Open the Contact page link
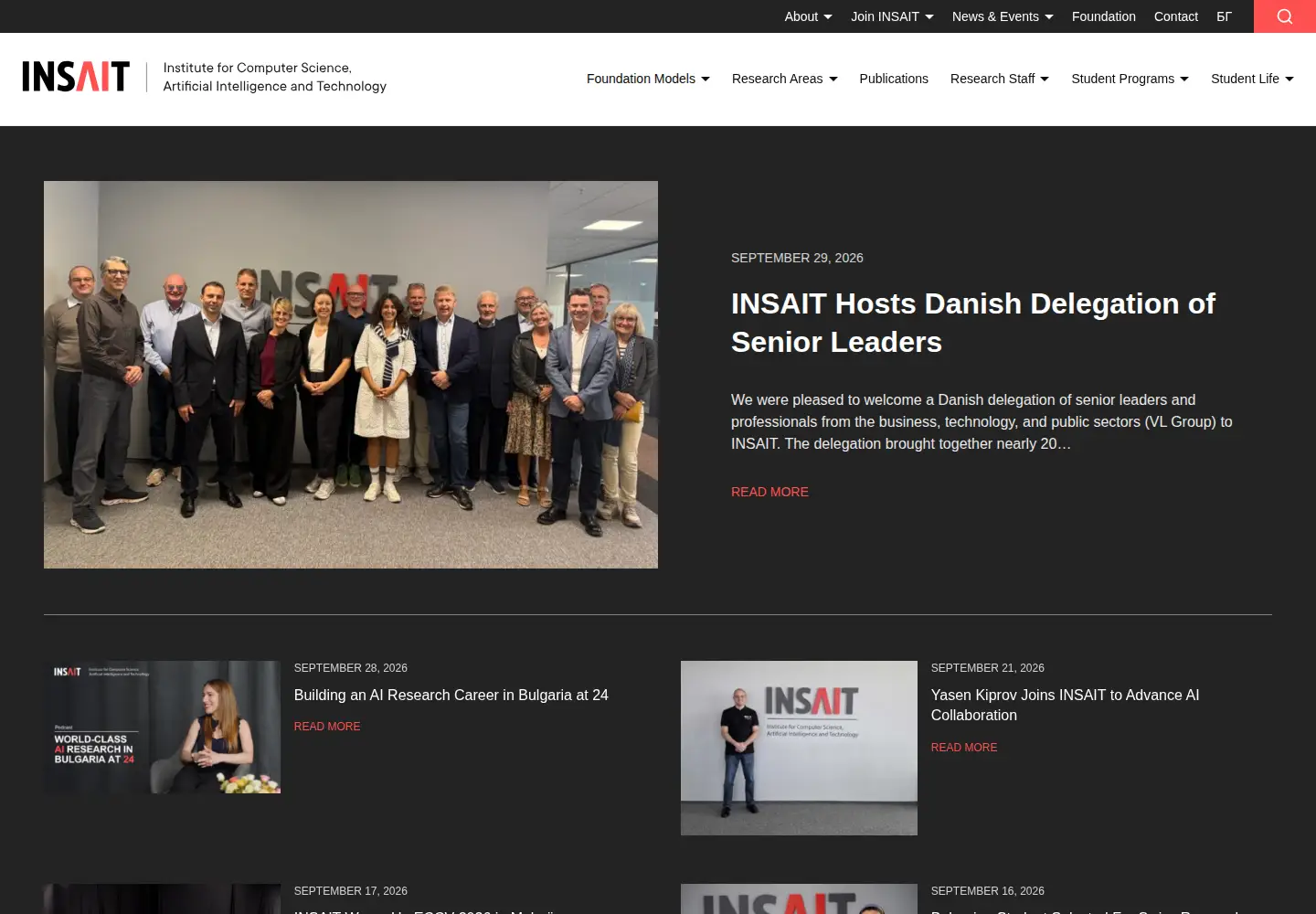 (x=1175, y=16)
